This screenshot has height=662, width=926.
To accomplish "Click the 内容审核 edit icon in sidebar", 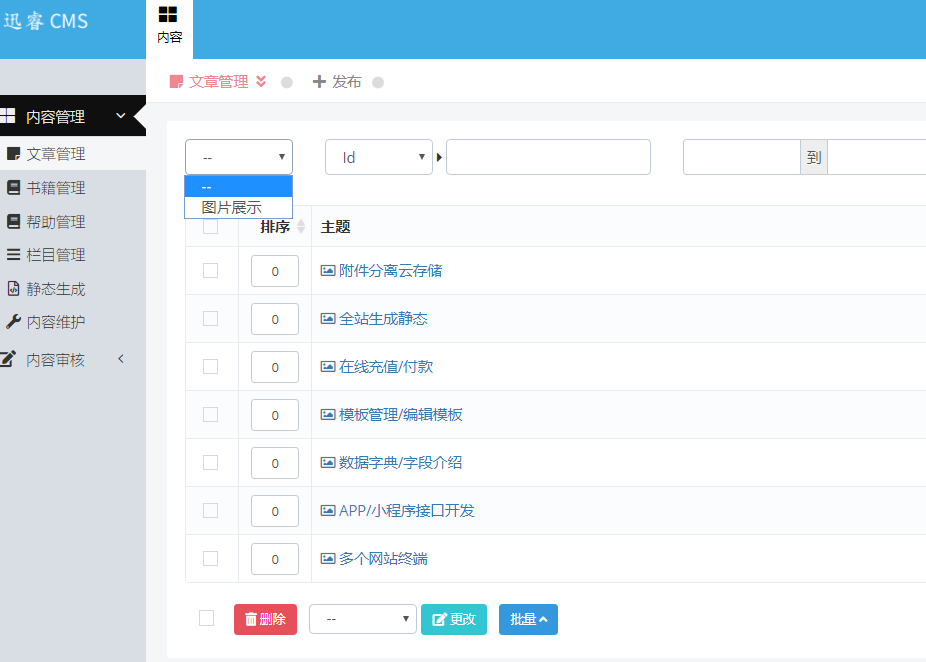I will pyautogui.click(x=8, y=359).
